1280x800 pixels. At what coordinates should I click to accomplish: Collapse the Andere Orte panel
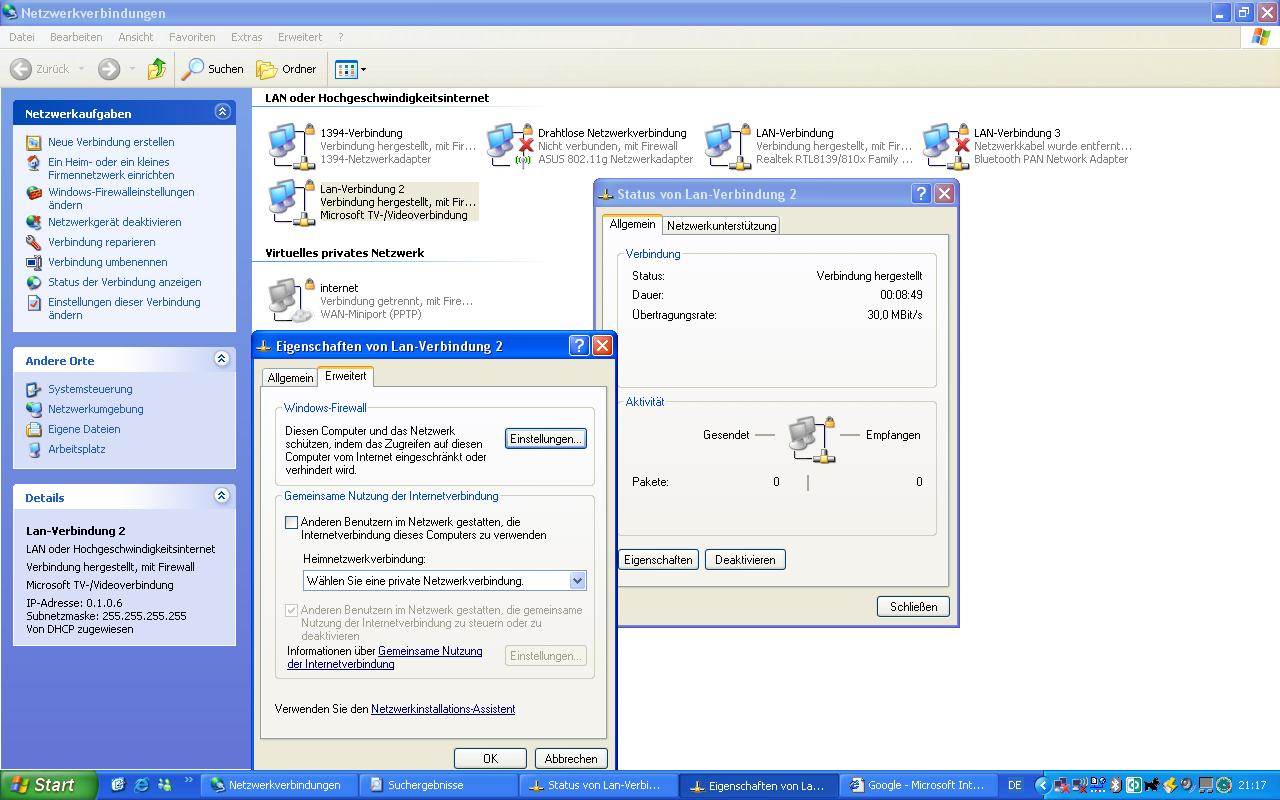222,360
